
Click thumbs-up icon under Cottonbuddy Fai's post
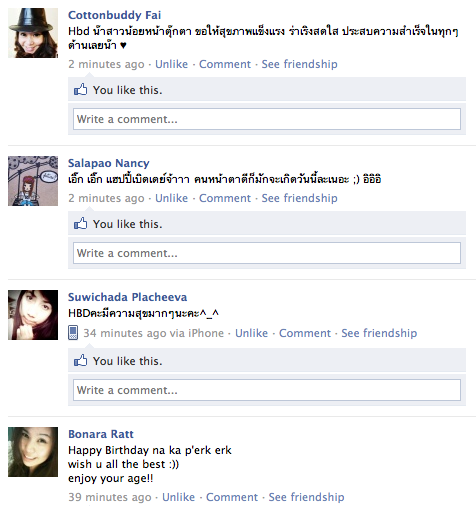[x=80, y=90]
